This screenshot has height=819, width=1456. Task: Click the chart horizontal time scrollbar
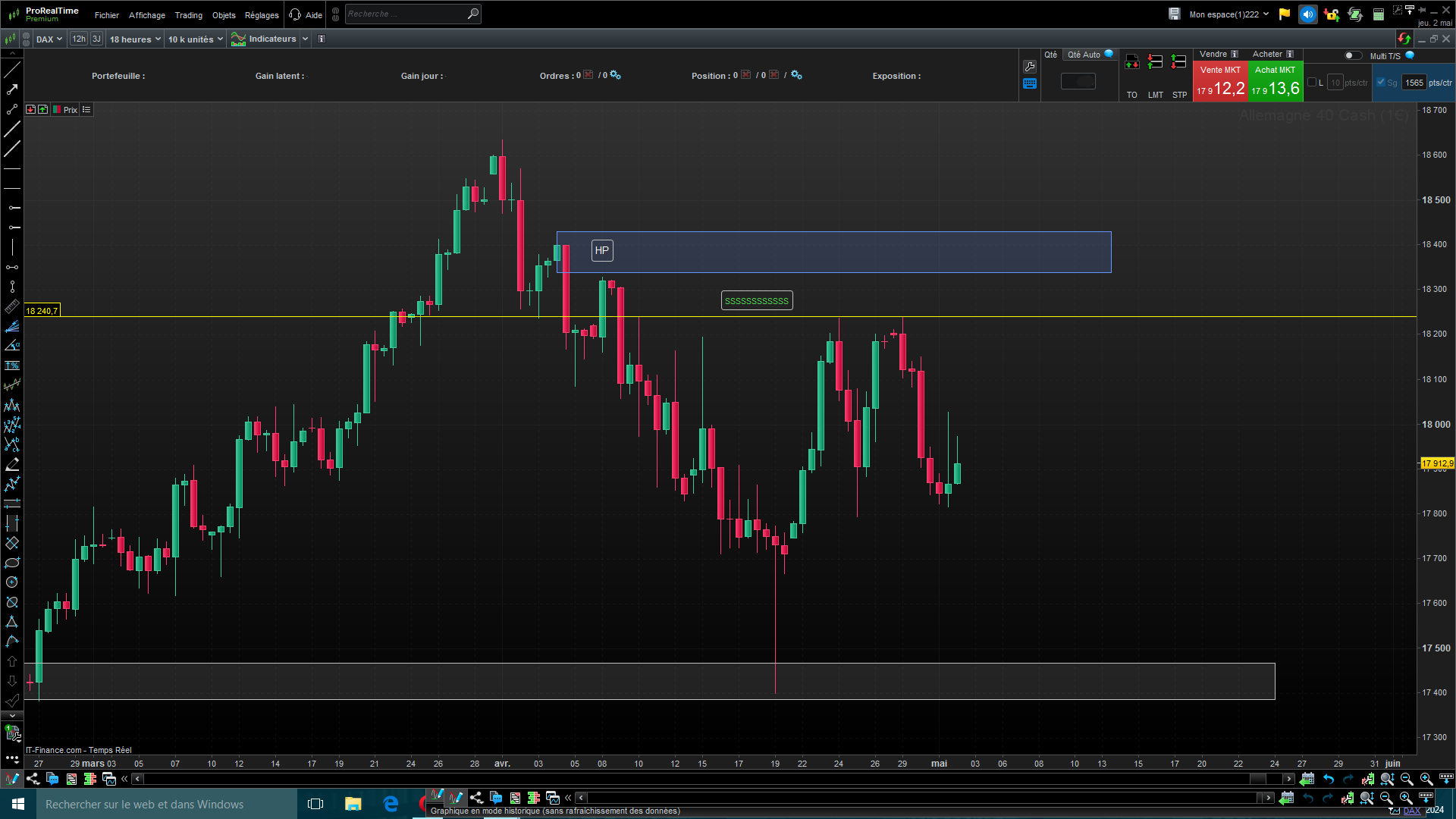click(x=713, y=779)
